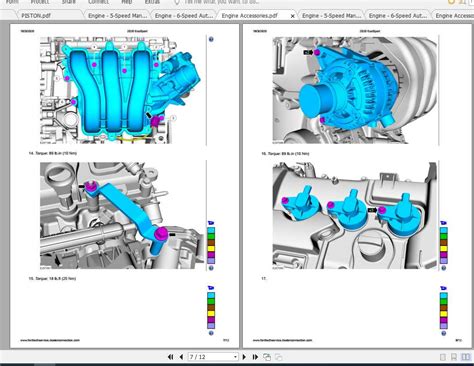The width and height of the screenshot is (474, 366).
Task: Close the Engine Accessories.pdf tab
Action: pos(292,16)
